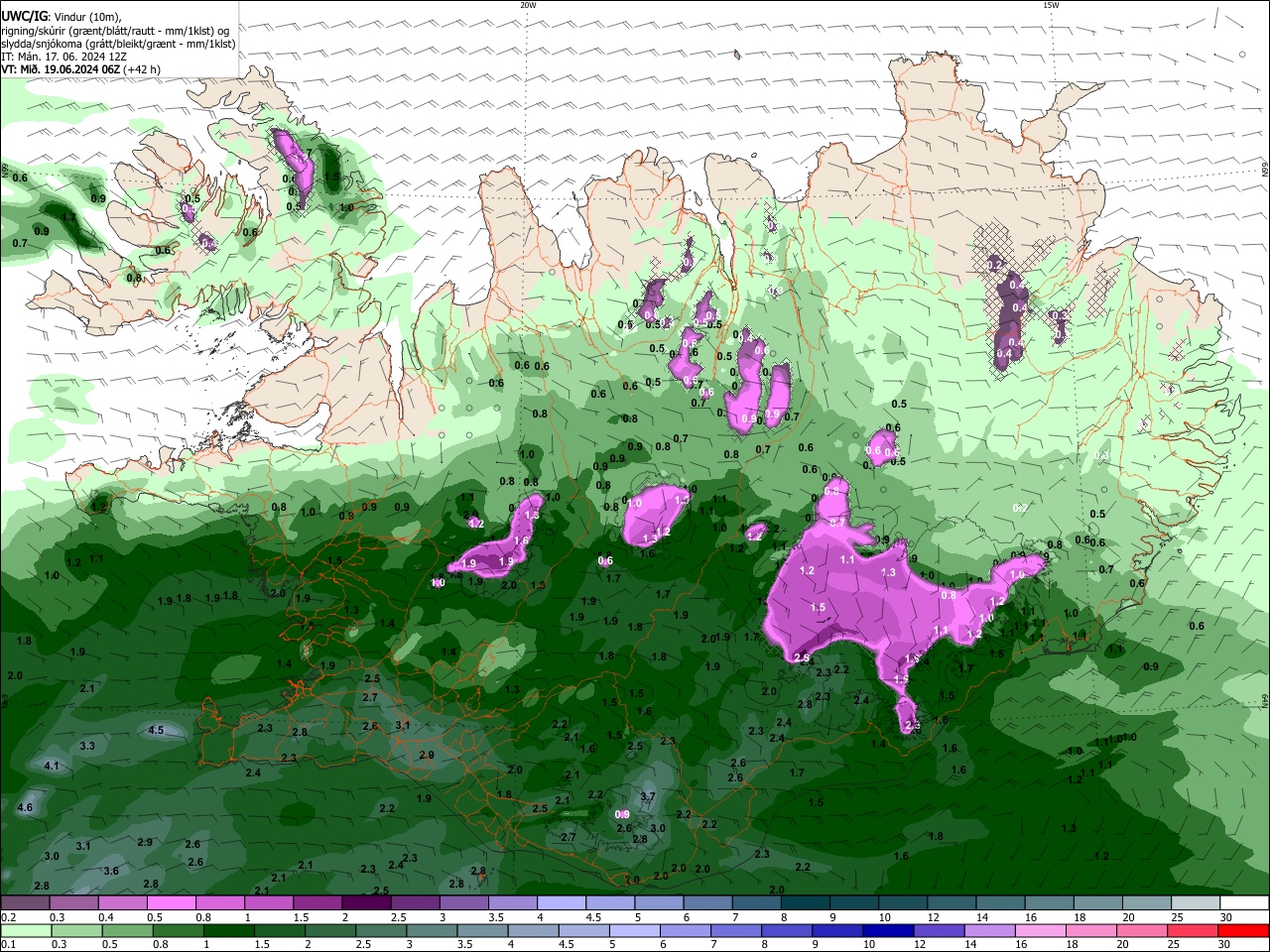The image size is (1270, 952).
Task: Click the 3–3.5 violet snow legend swatch
Action: [463, 903]
